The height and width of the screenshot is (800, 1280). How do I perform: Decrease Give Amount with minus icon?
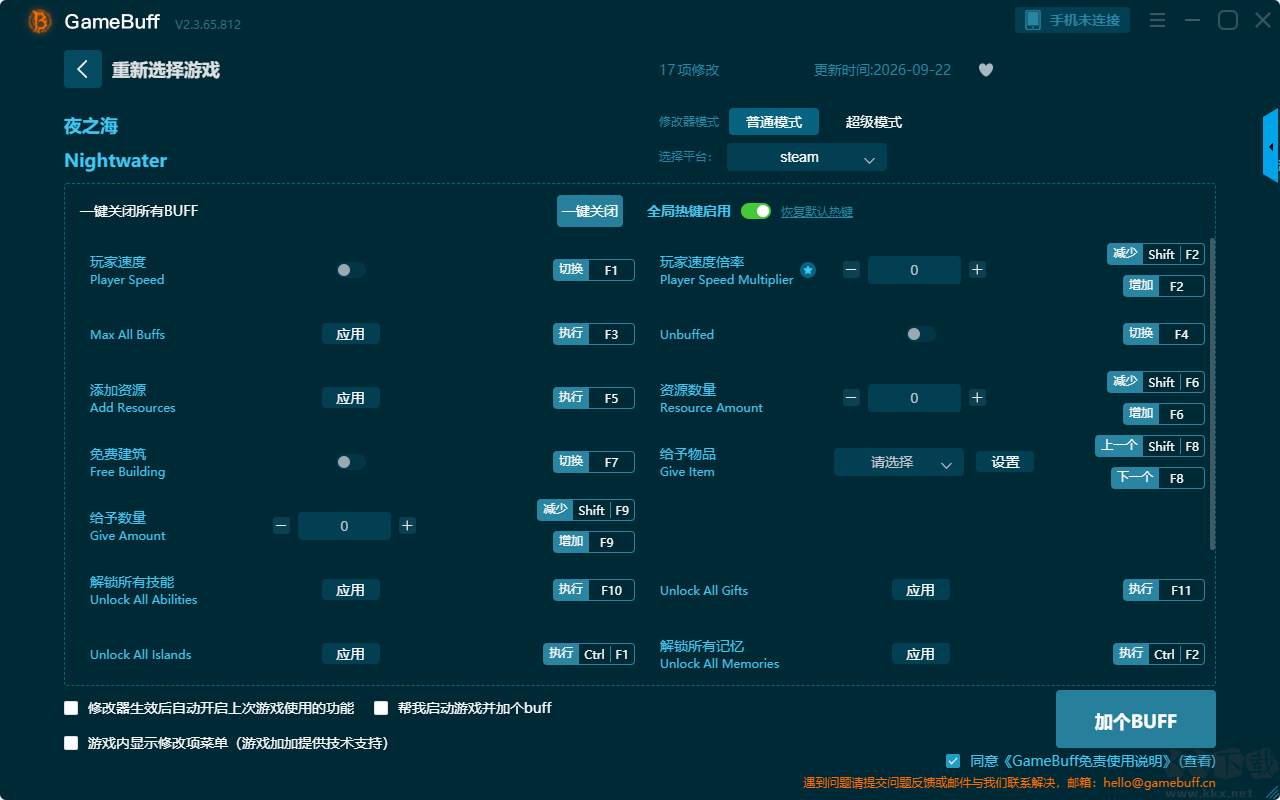(281, 526)
